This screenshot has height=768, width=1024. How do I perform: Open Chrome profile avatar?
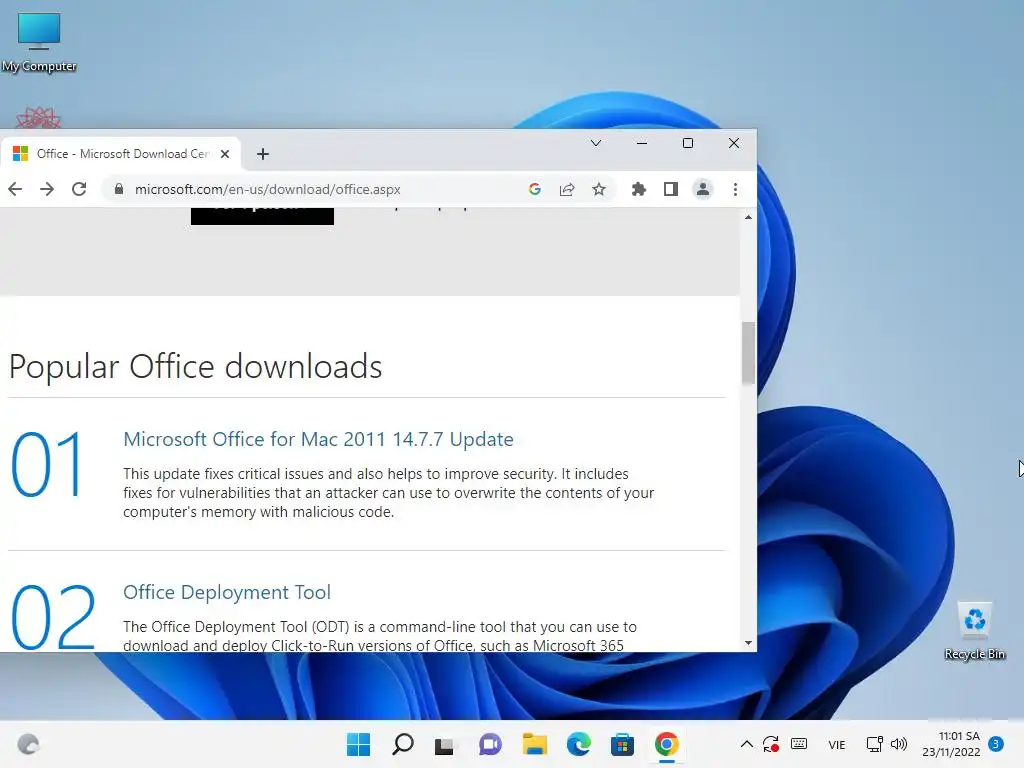tap(703, 189)
